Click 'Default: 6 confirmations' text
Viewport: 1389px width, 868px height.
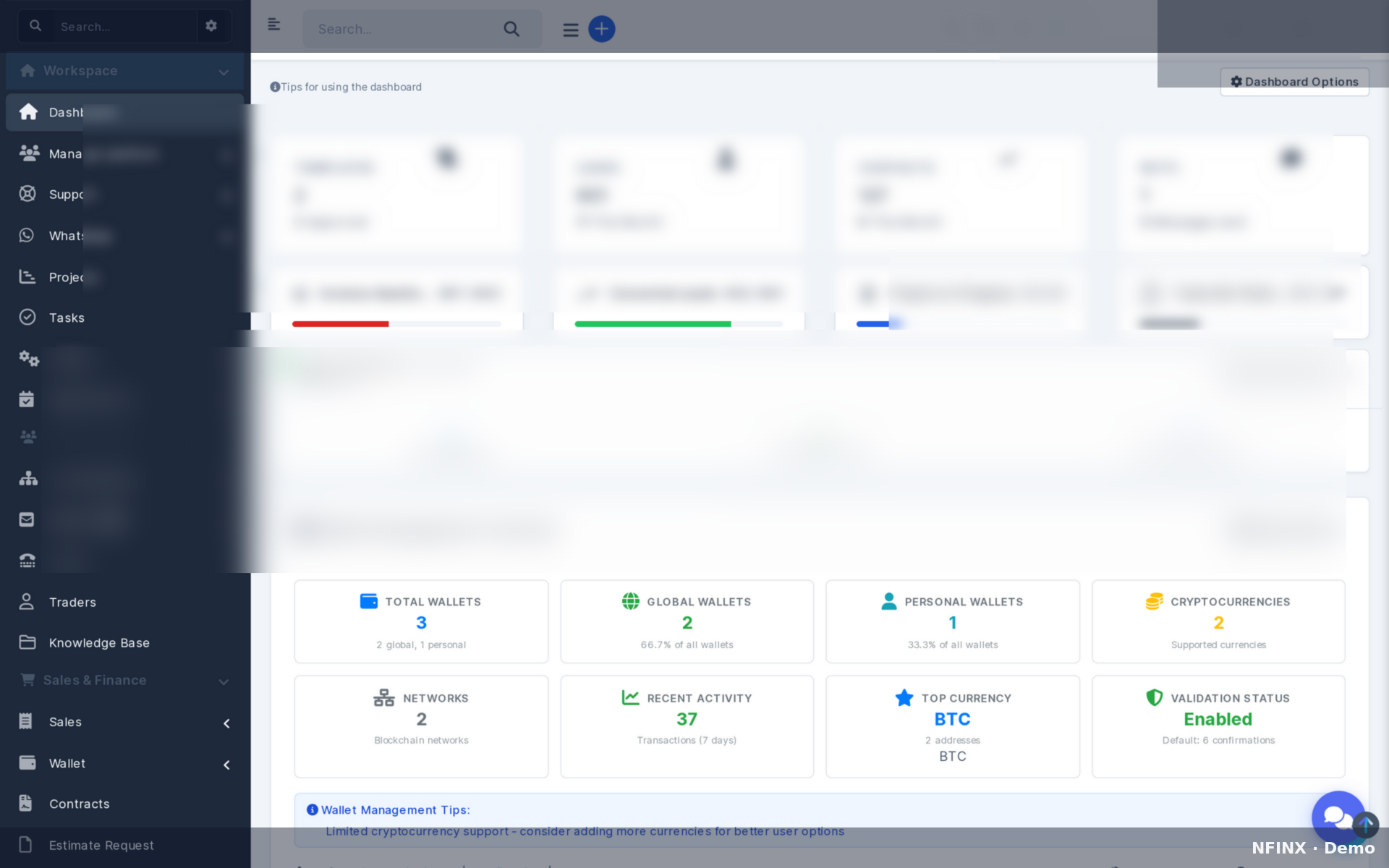pyautogui.click(x=1218, y=740)
